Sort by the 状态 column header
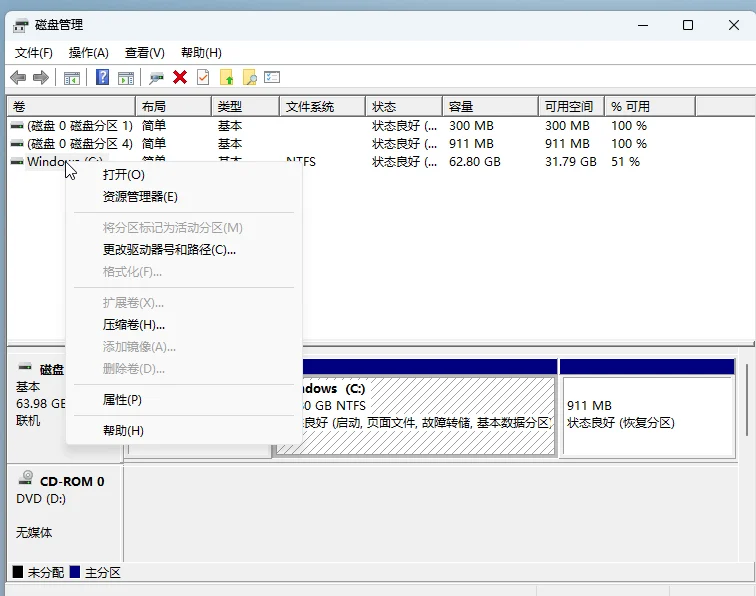This screenshot has width=756, height=596. click(404, 107)
